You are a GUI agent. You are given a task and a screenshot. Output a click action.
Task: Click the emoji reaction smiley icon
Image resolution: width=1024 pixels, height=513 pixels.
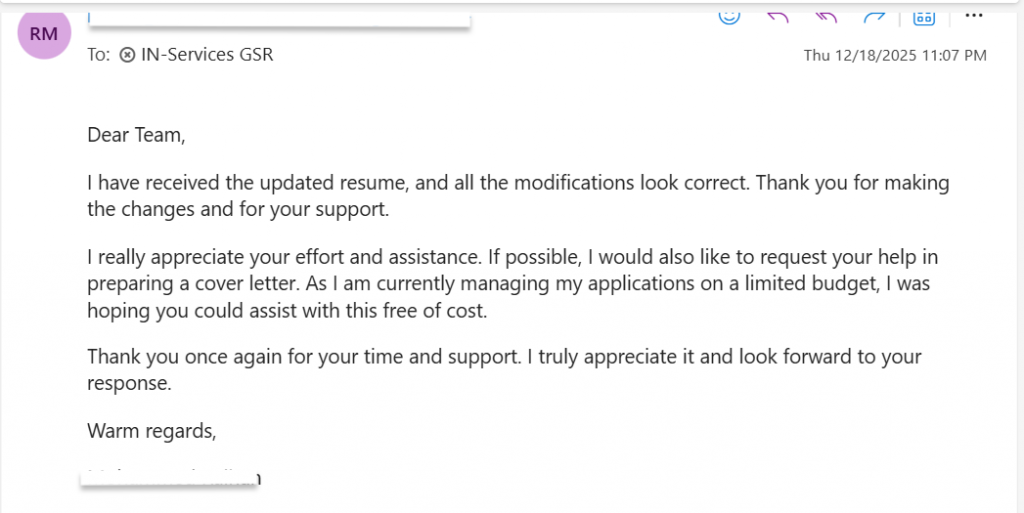tap(730, 16)
